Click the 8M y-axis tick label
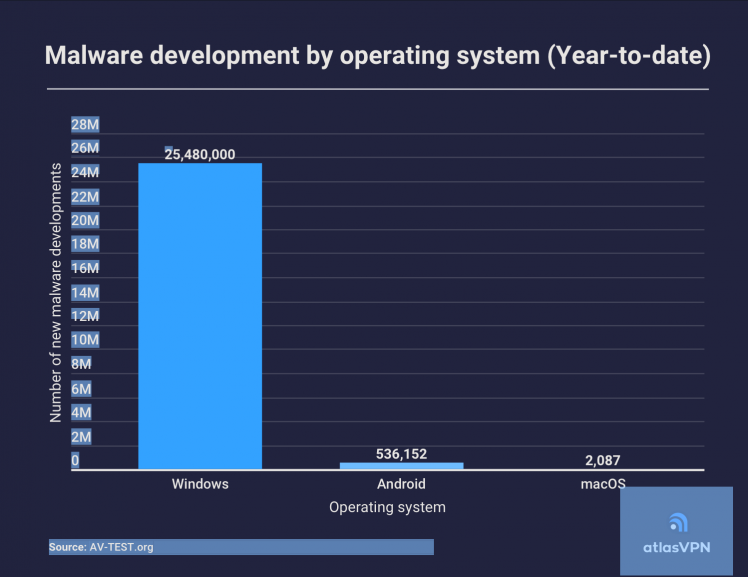The width and height of the screenshot is (748, 577). click(x=80, y=364)
